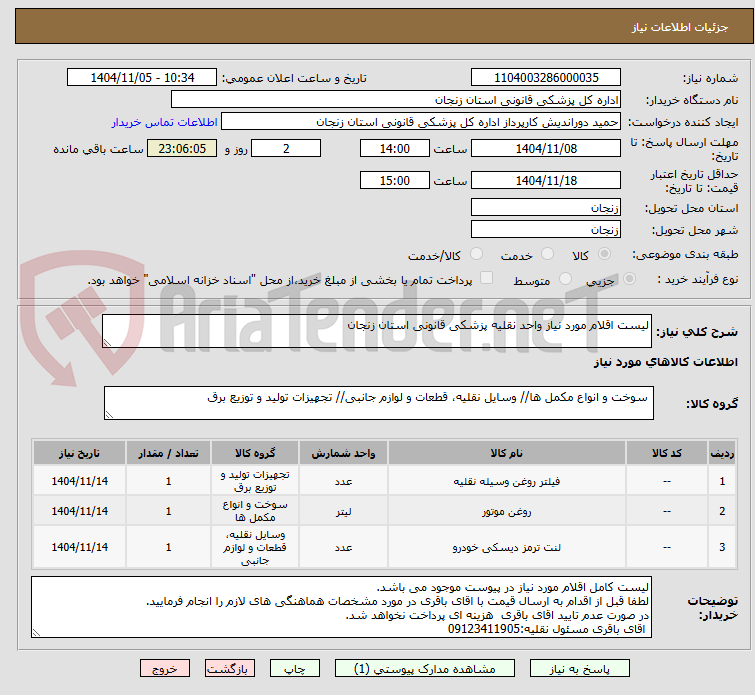755x695 pixels.
Task: Click the جزئیات اطلاعات نیاز page title
Action: pyautogui.click(x=680, y=27)
